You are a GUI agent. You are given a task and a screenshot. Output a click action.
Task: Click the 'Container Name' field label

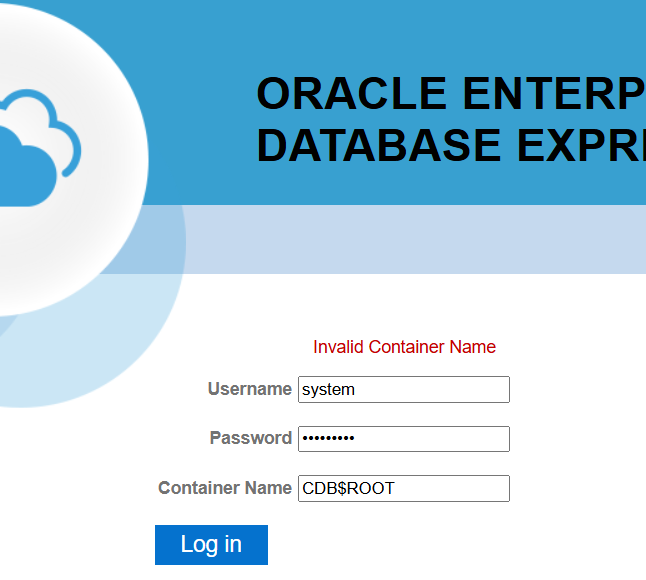click(x=225, y=488)
